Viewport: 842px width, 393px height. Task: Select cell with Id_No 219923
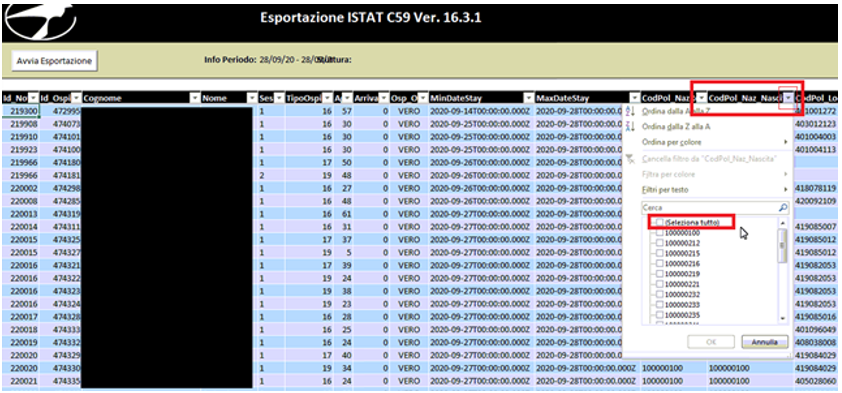[20, 150]
